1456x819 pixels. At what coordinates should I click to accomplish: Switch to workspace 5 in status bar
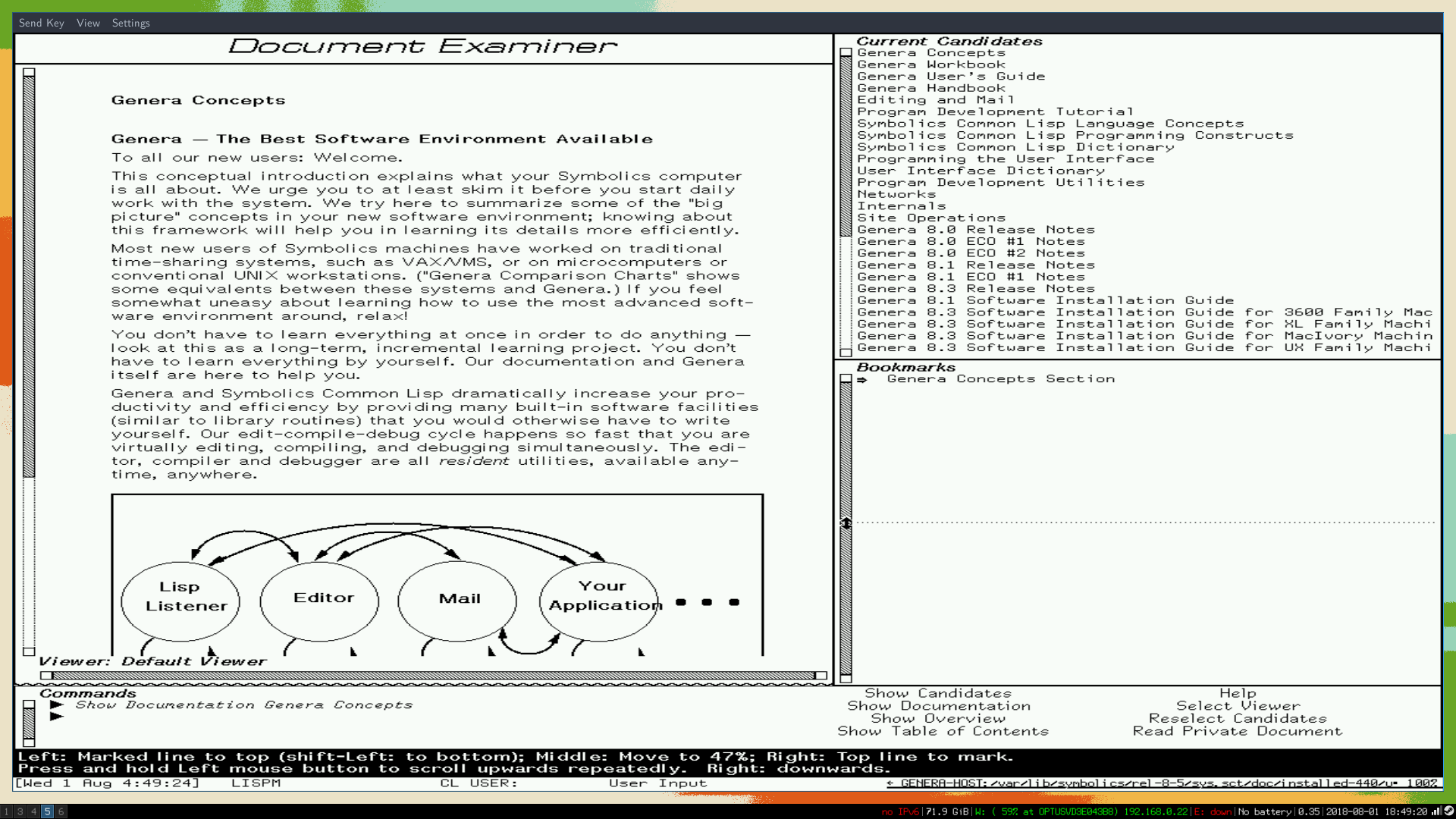coord(47,811)
